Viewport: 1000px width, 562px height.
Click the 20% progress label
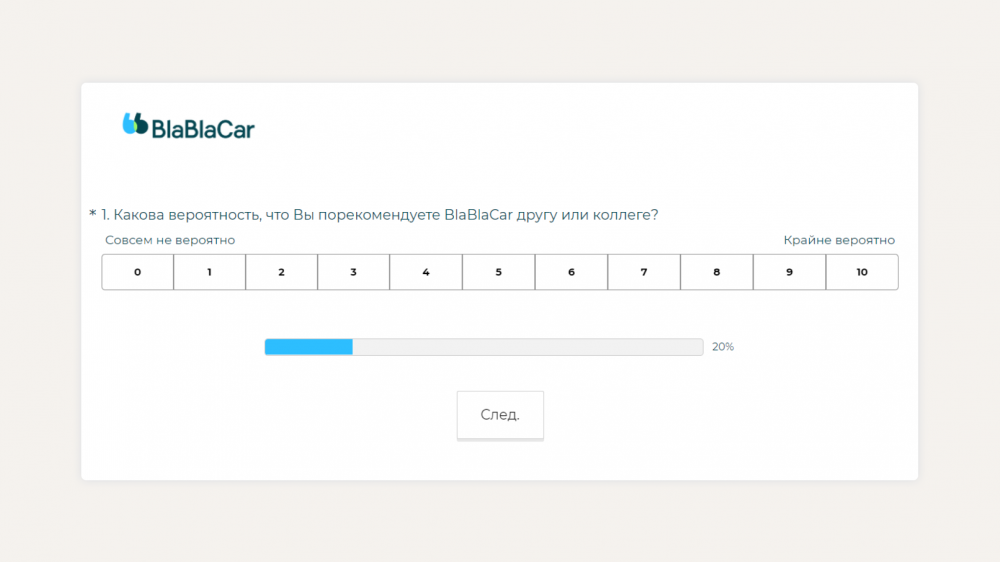(723, 347)
